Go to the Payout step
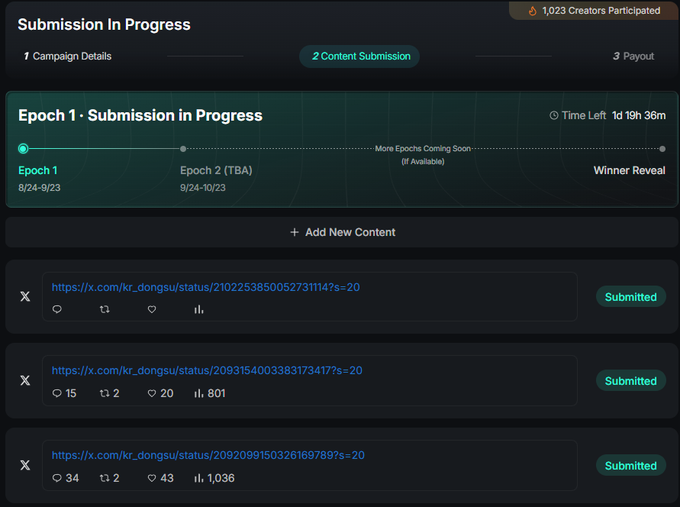 (633, 56)
